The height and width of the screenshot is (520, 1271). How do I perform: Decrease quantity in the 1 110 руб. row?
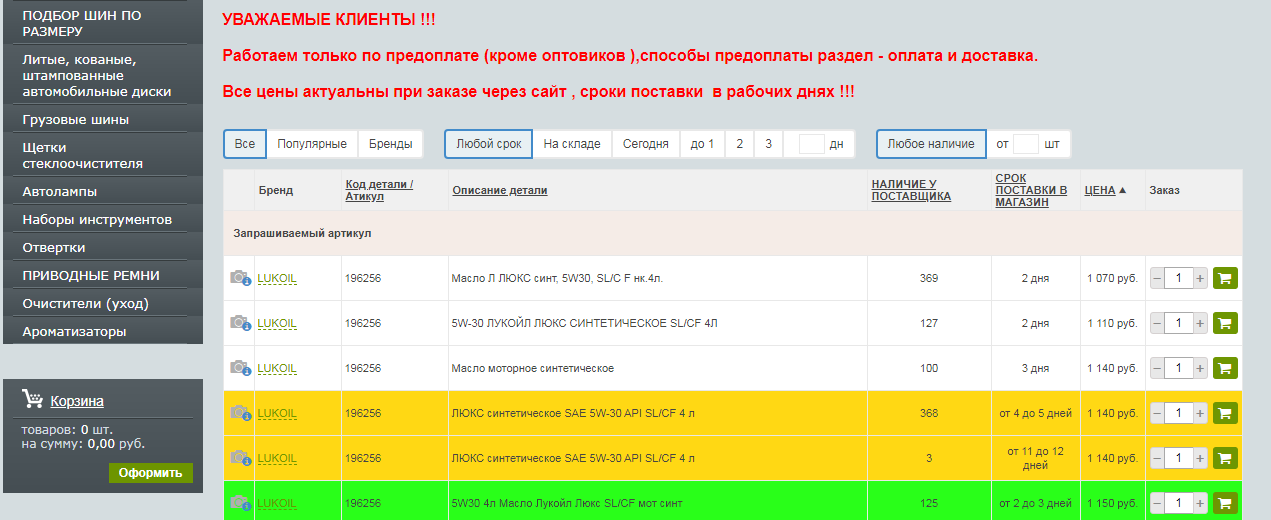1157,323
